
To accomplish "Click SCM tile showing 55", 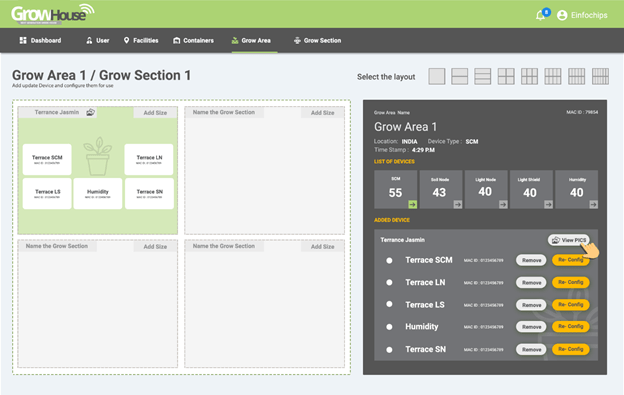I will click(396, 189).
